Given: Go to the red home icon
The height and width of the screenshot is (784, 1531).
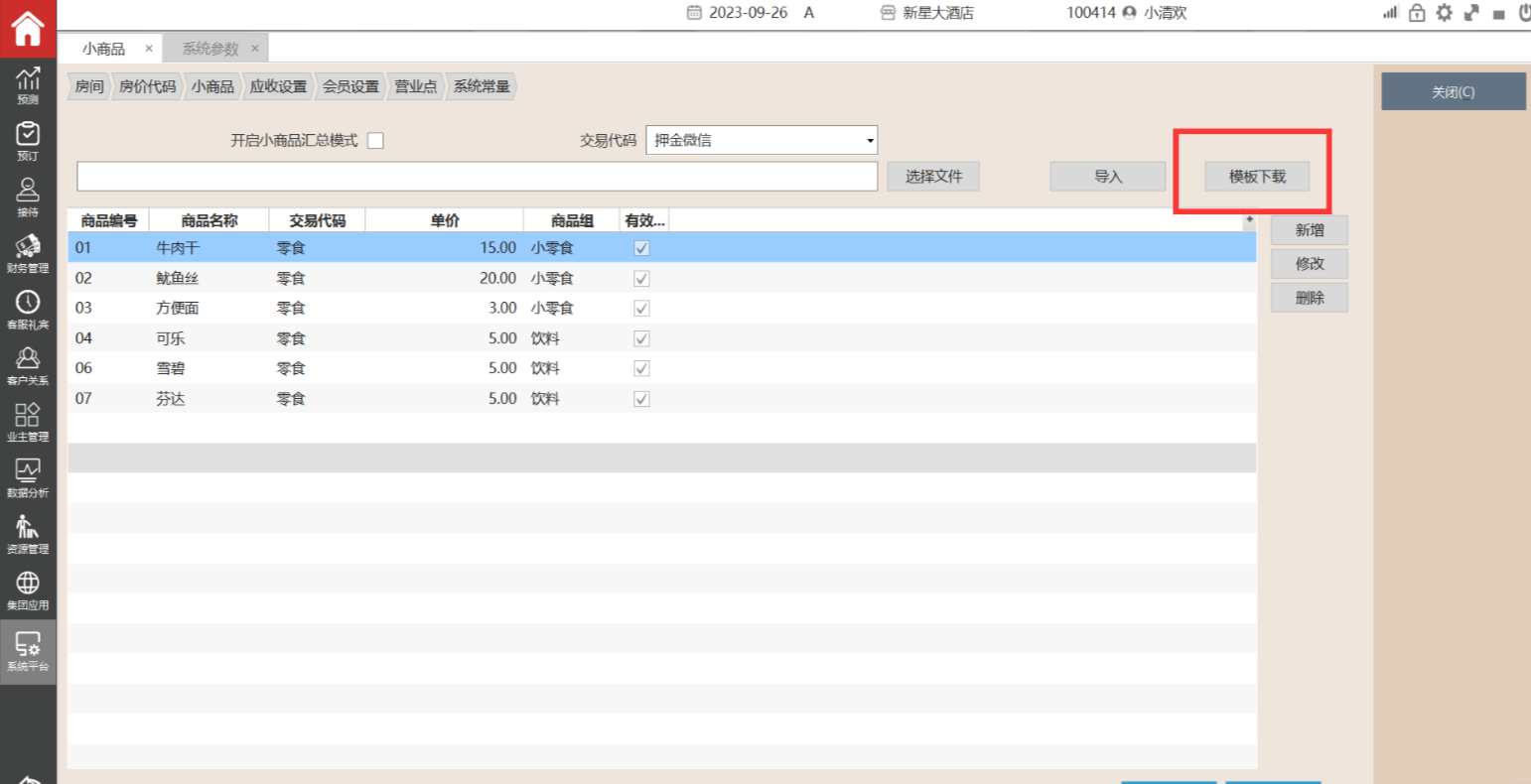Looking at the screenshot, I should click(x=28, y=29).
